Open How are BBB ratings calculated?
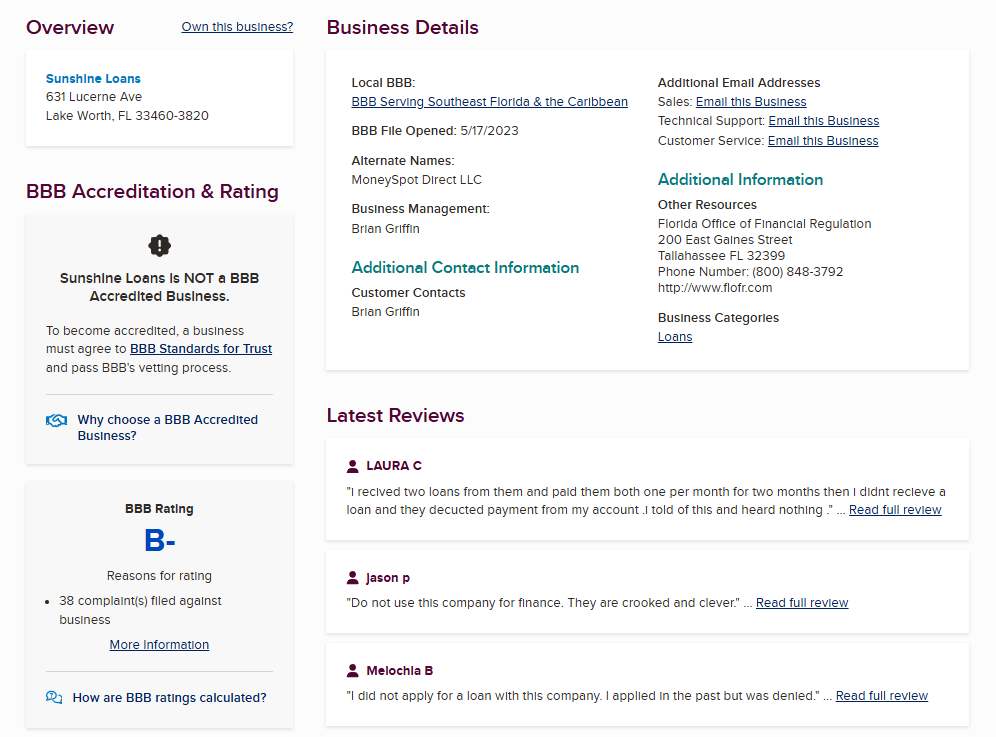 (x=170, y=698)
